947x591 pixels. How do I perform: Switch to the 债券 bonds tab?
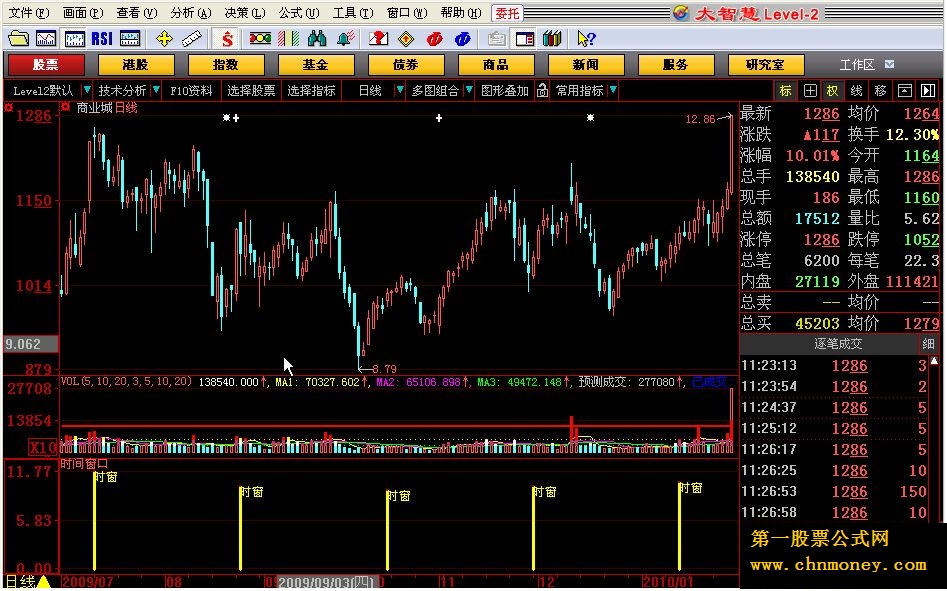(x=406, y=65)
